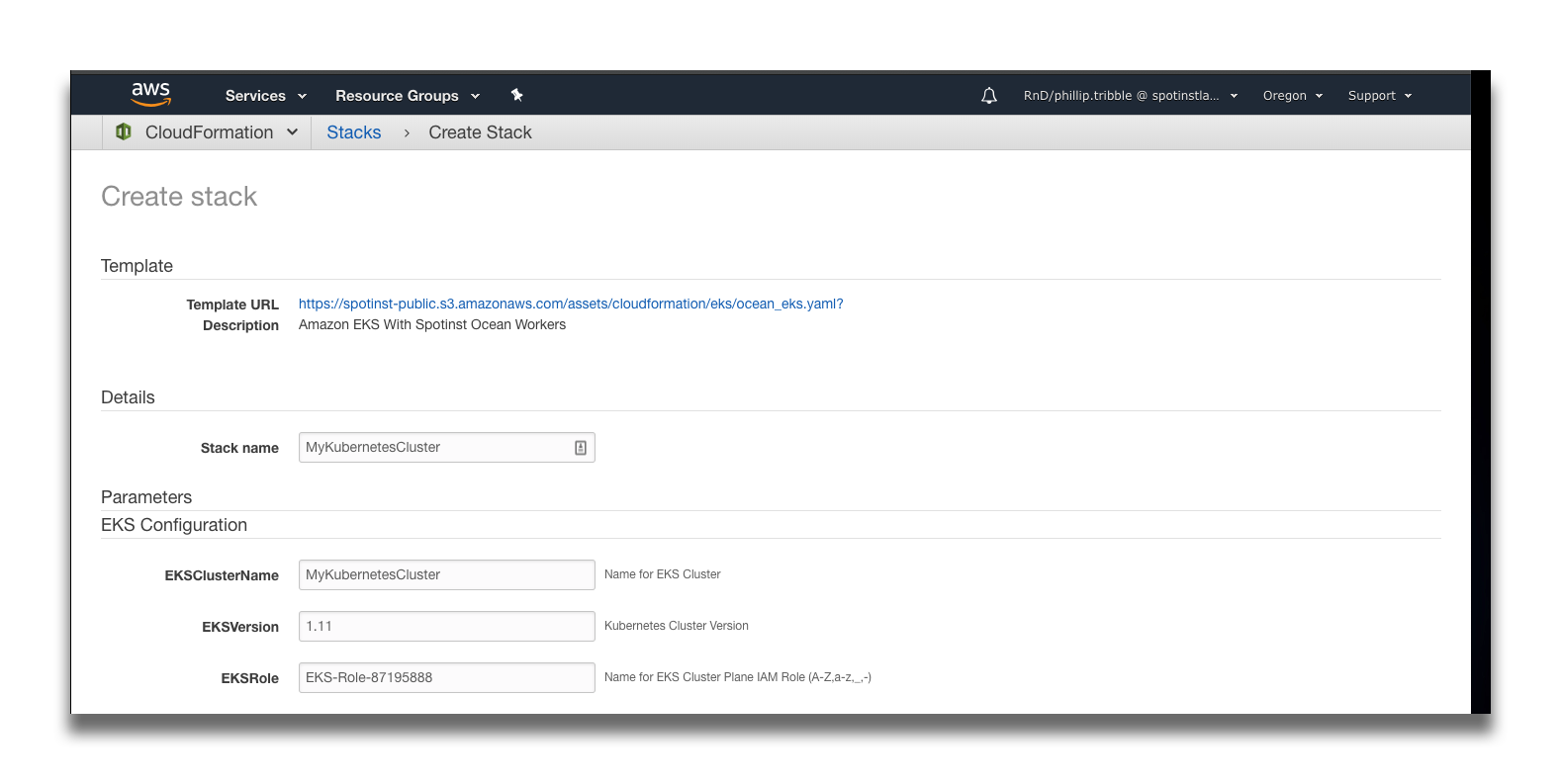Select the EKSRole input box

[x=446, y=678]
